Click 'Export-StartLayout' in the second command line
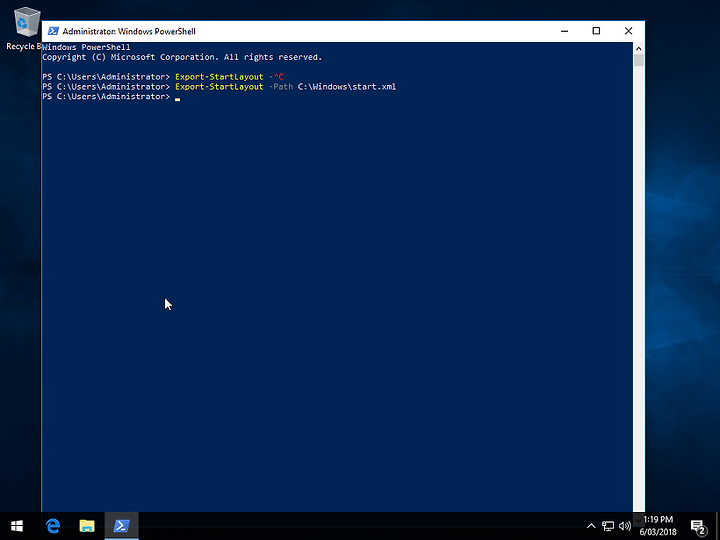Image resolution: width=720 pixels, height=540 pixels. point(219,87)
